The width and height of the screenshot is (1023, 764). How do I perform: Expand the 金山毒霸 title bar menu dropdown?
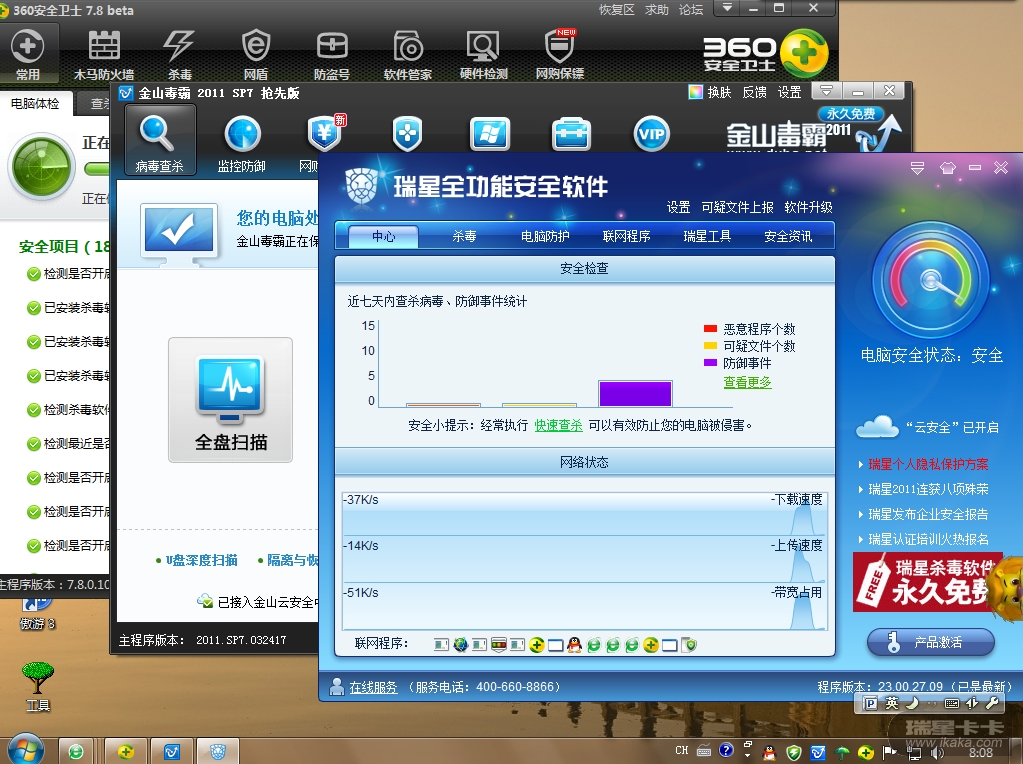[x=827, y=90]
